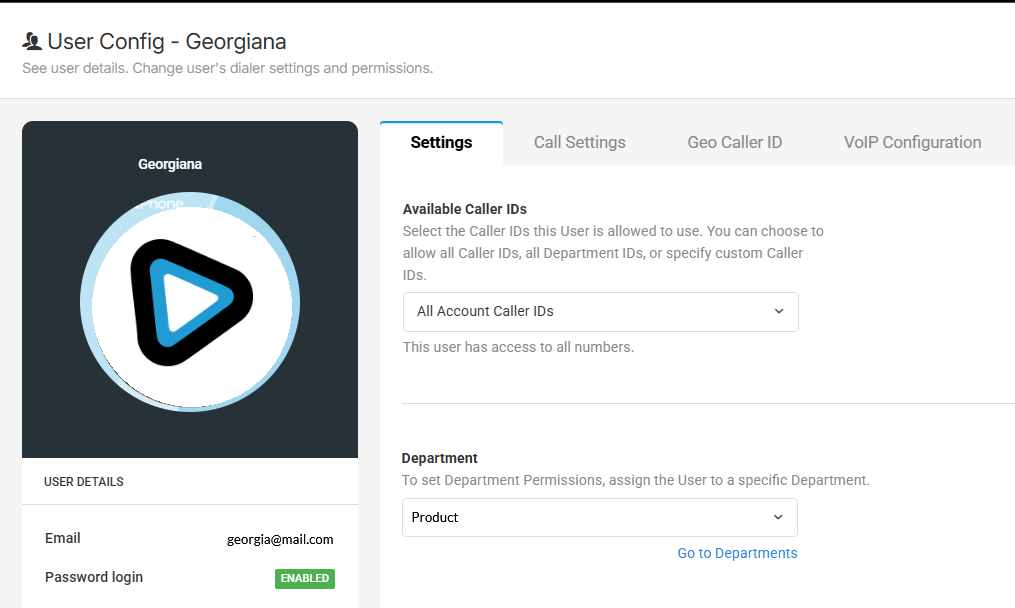Open the Call Settings tab
This screenshot has height=608, width=1015.
tap(579, 142)
